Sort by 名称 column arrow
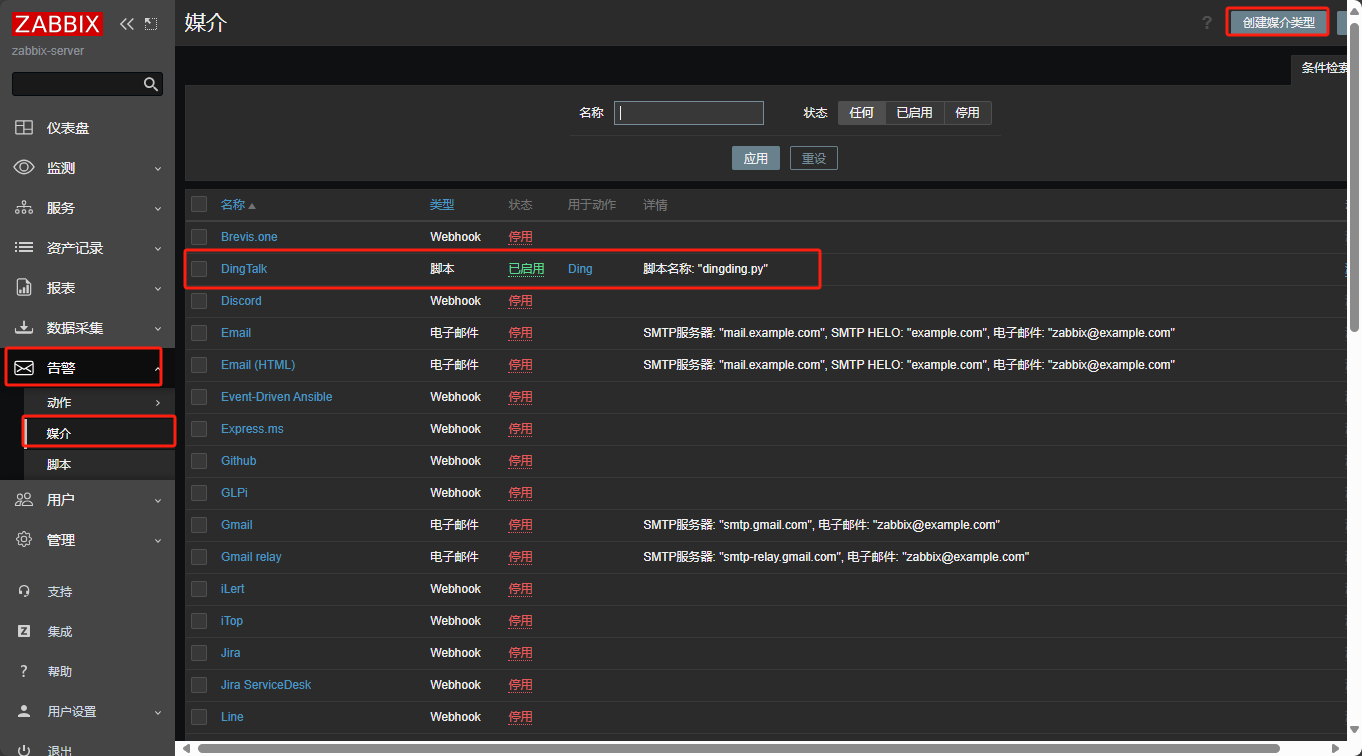This screenshot has width=1362, height=756. pos(252,205)
